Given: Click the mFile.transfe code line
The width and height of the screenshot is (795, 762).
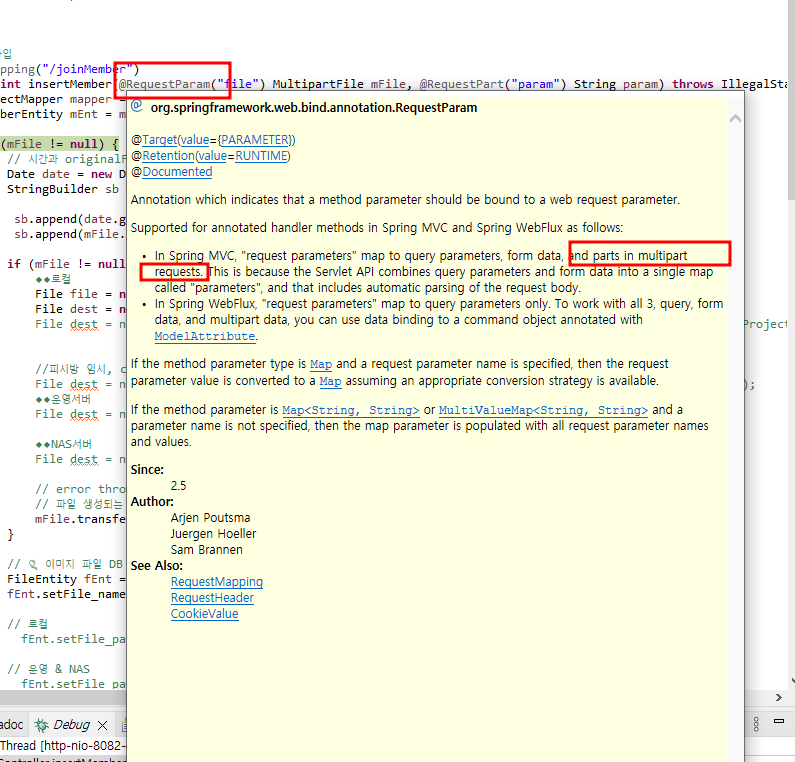Looking at the screenshot, I should (80, 519).
